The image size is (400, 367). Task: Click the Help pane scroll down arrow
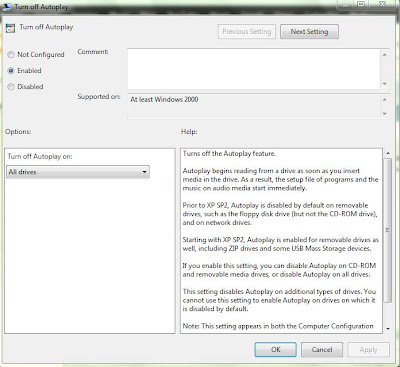tap(388, 329)
